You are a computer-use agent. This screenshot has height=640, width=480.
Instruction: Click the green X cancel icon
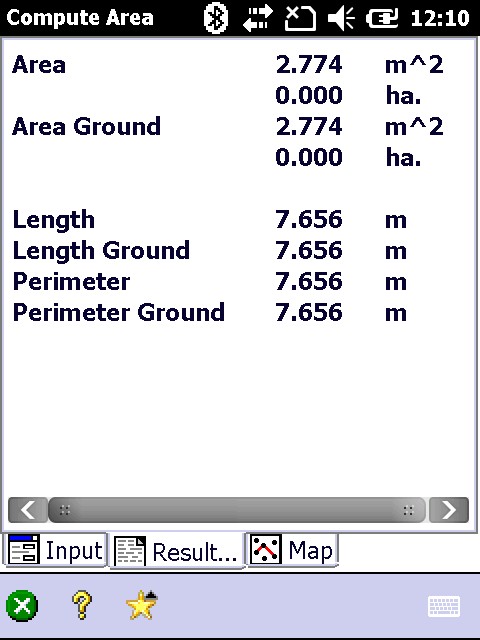[22, 606]
